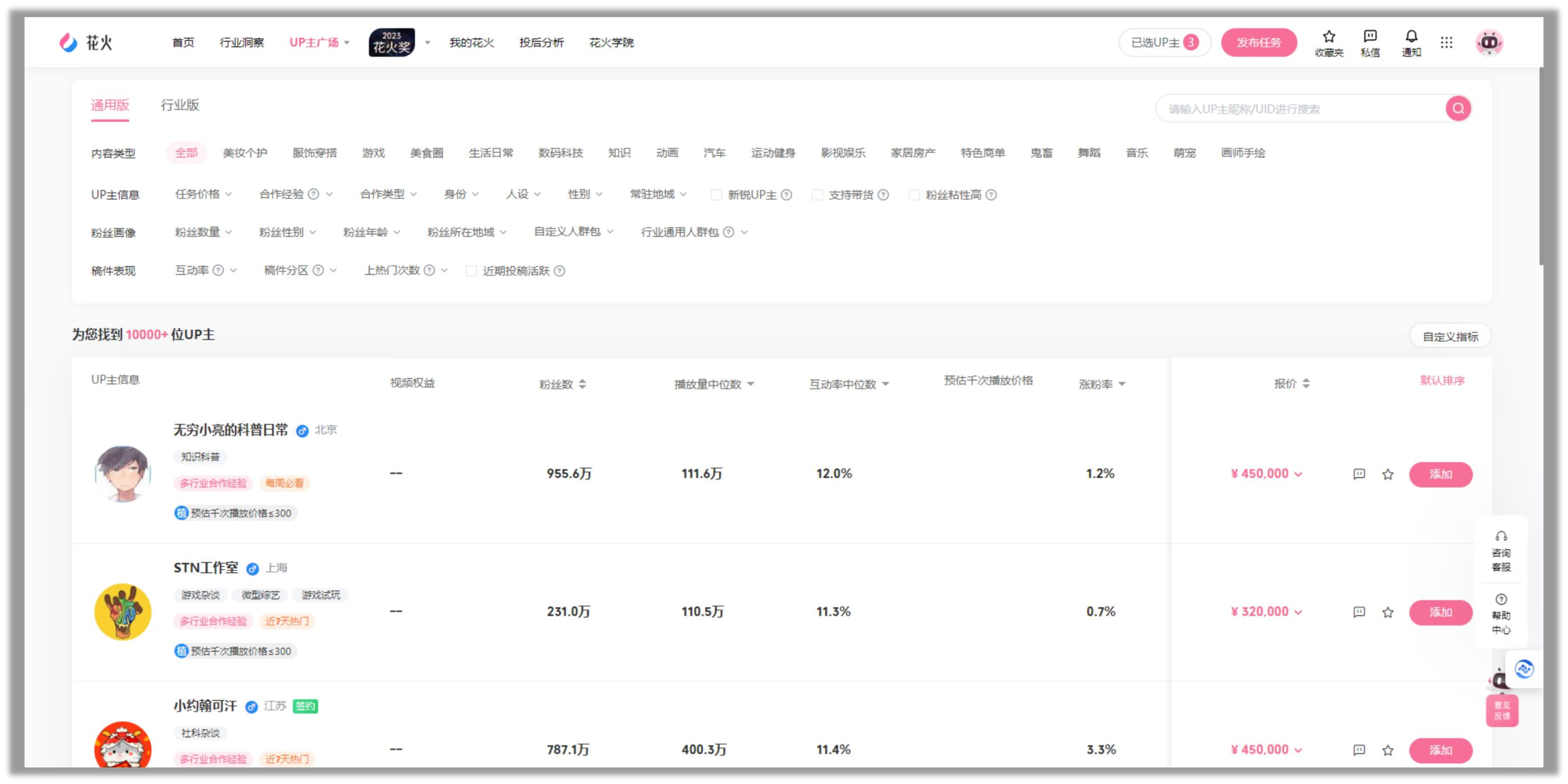Click help icon next to 粉丝粘性高
This screenshot has height=784, width=1568.
tap(990, 195)
